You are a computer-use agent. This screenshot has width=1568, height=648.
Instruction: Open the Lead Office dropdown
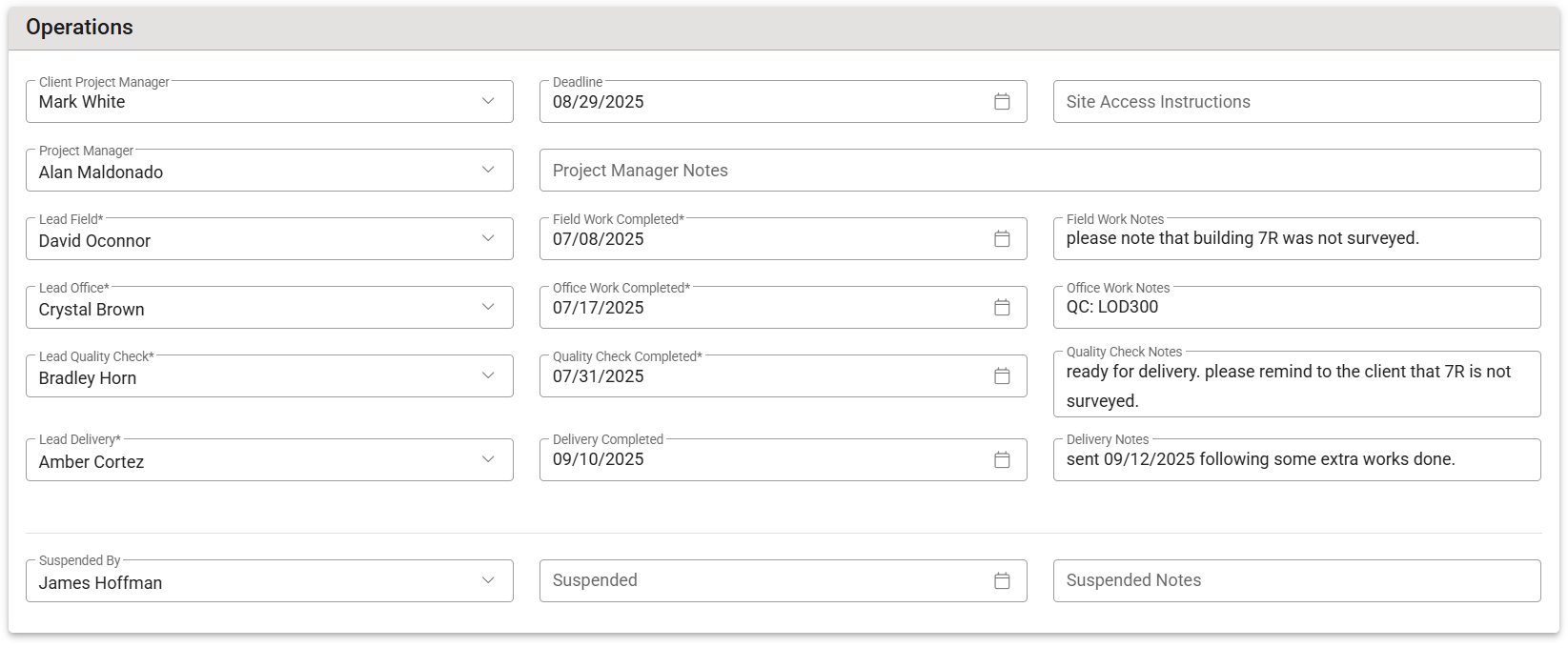tap(488, 308)
